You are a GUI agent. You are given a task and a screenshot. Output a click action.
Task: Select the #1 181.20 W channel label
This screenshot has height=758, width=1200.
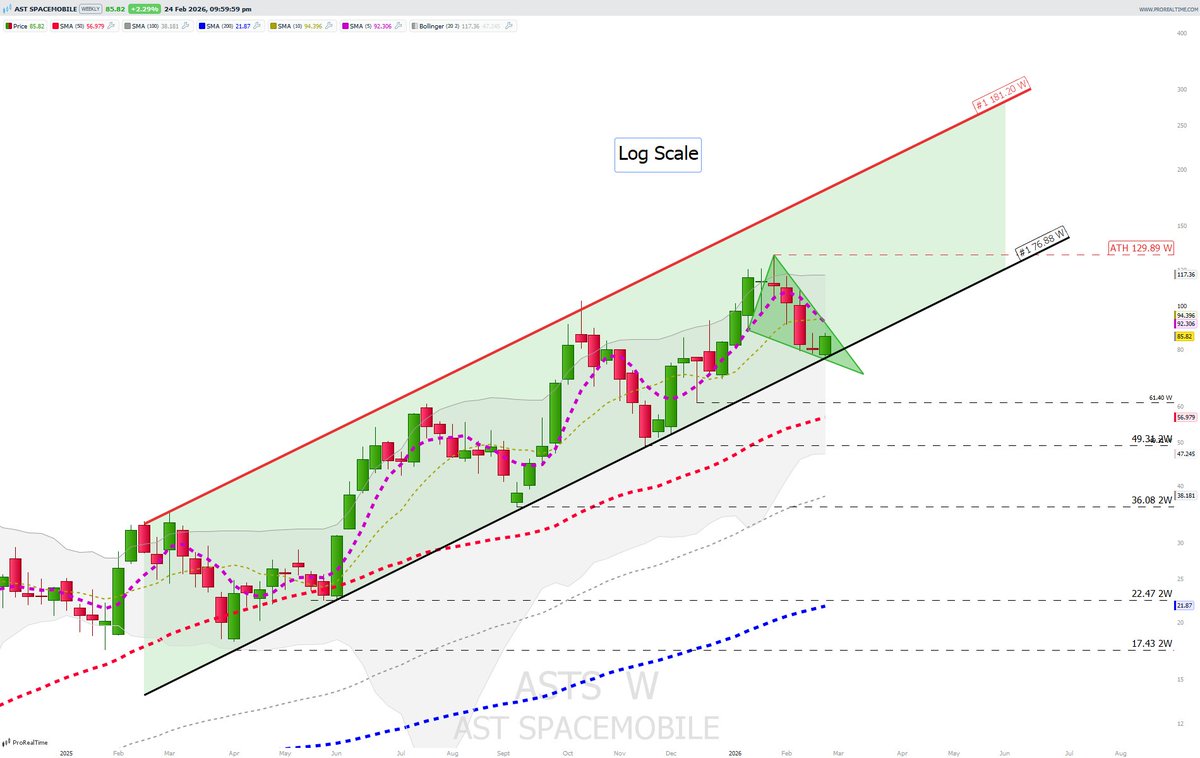[x=1001, y=95]
